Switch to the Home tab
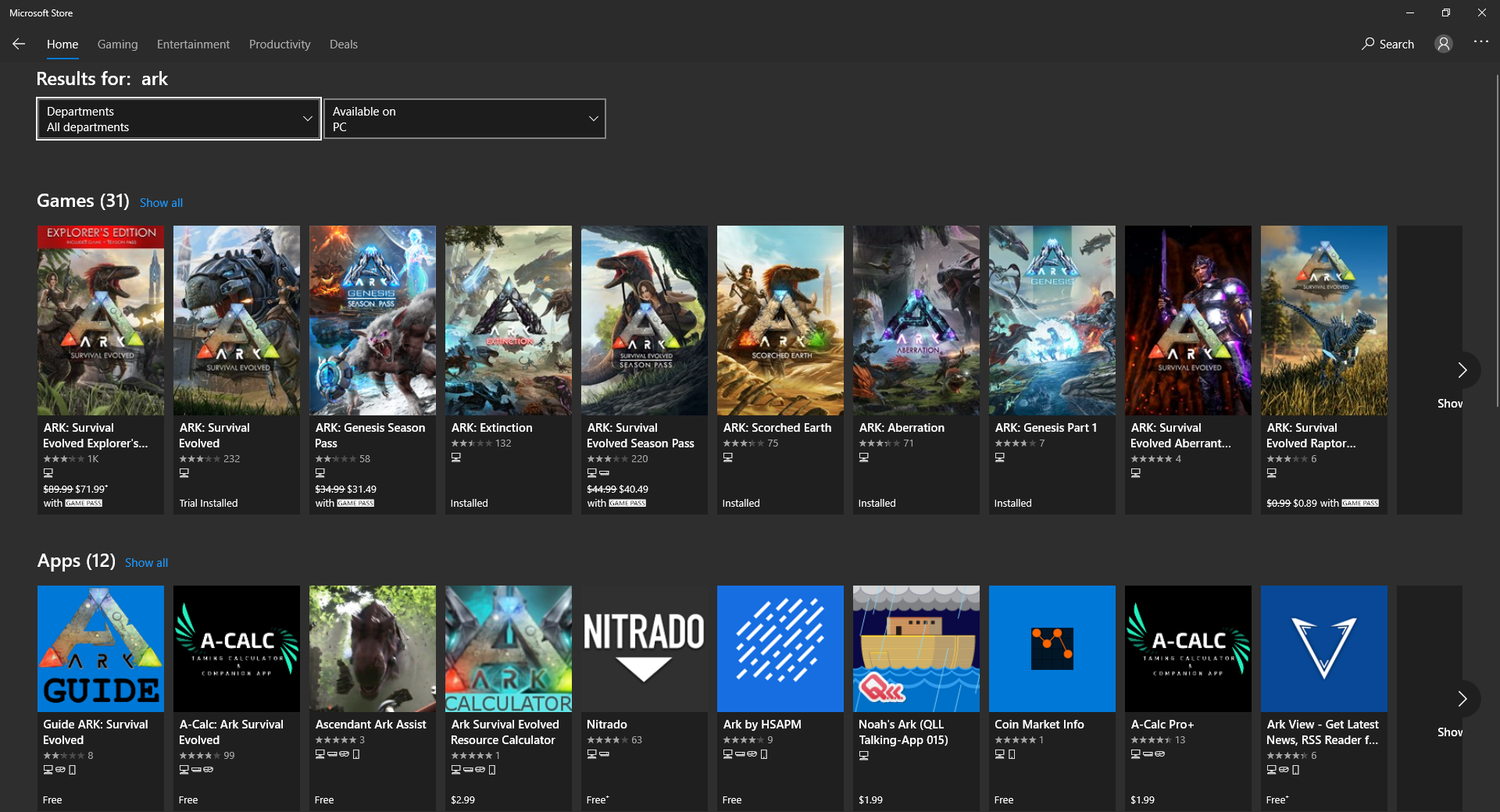The width and height of the screenshot is (1500, 812). pyautogui.click(x=62, y=45)
